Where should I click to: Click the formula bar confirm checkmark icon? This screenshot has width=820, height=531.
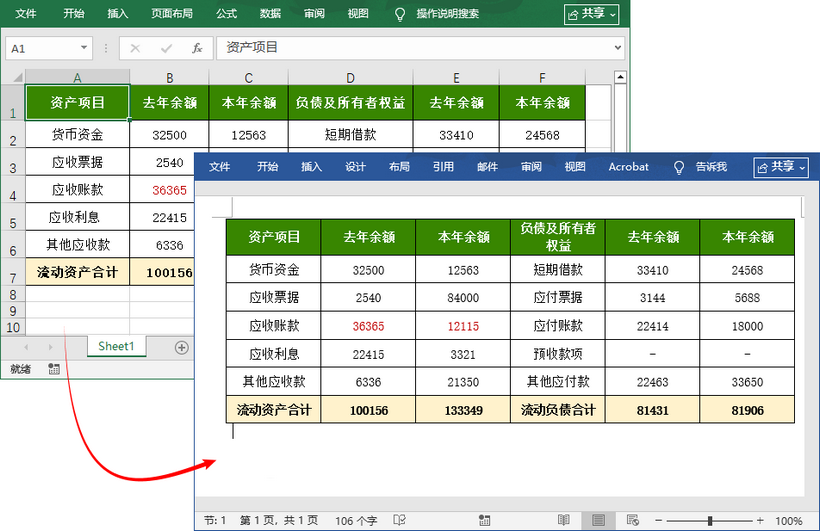[166, 48]
